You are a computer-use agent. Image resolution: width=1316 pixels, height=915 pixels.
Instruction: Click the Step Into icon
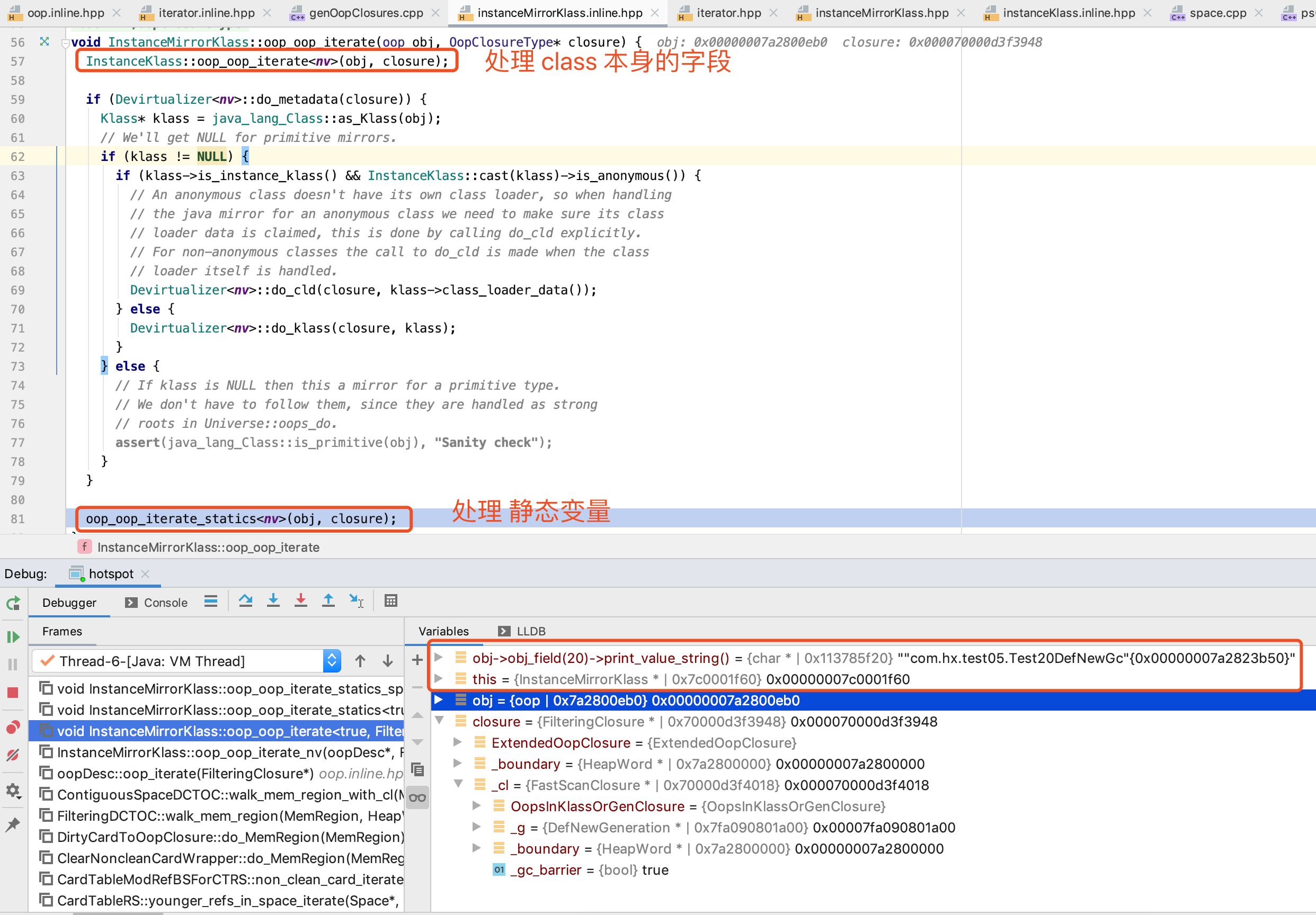tap(273, 601)
